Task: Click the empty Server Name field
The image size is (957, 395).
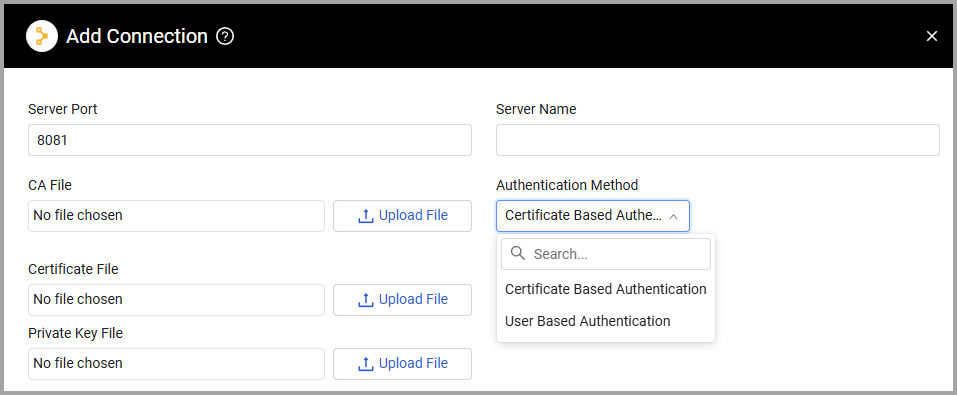Action: point(718,140)
